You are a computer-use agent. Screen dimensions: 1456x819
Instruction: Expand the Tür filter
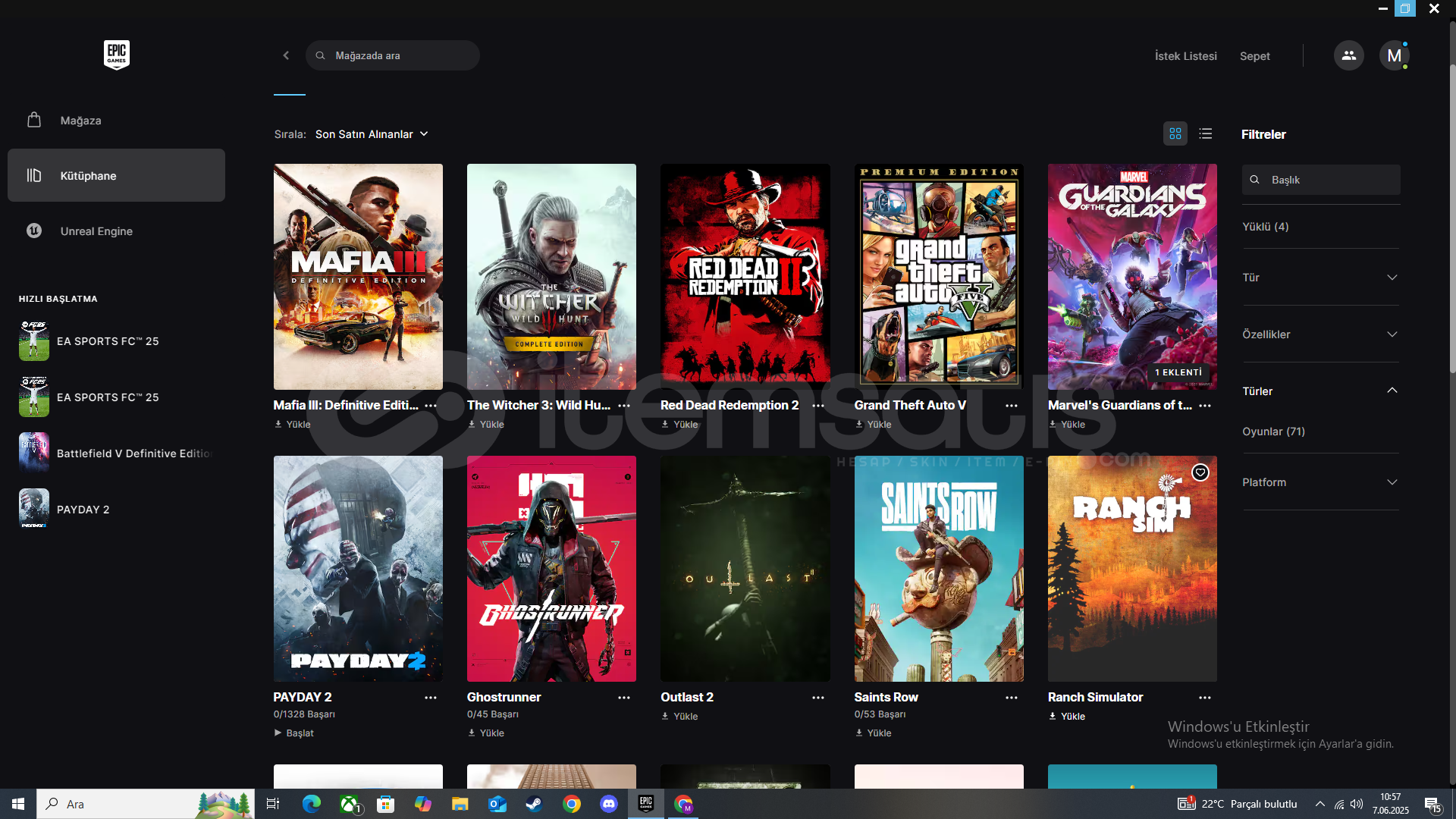pyautogui.click(x=1320, y=278)
